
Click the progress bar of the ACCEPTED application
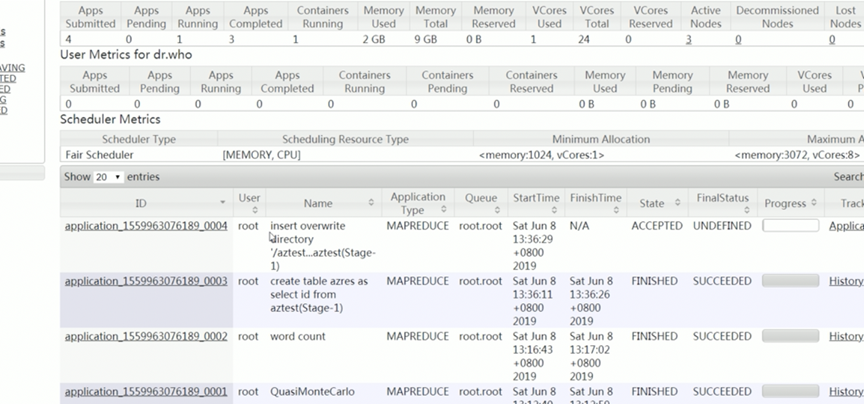790,226
